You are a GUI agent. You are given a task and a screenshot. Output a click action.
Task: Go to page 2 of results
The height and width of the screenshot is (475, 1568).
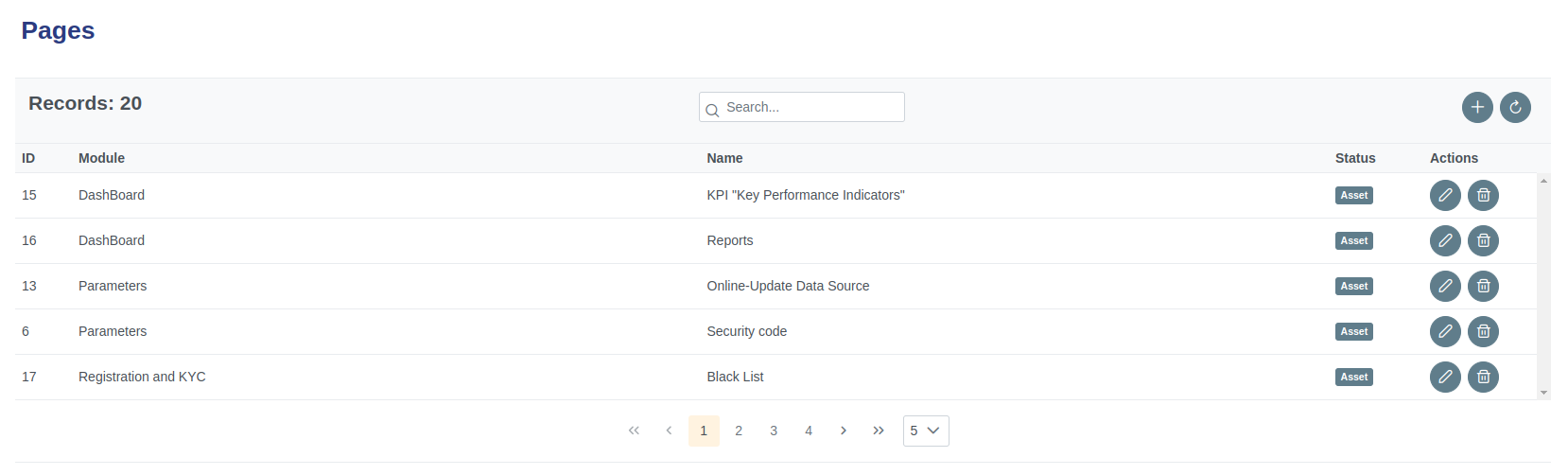739,431
